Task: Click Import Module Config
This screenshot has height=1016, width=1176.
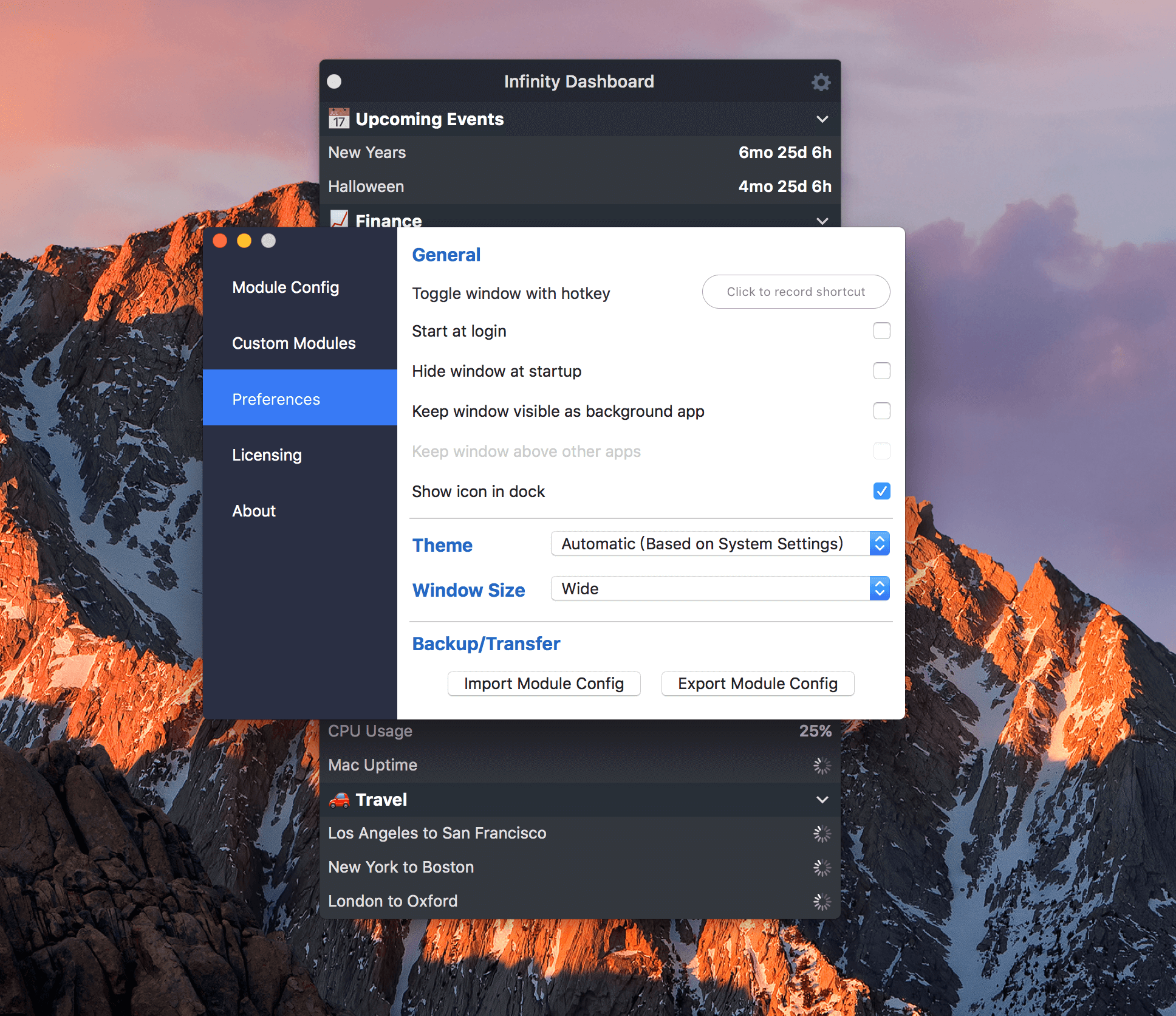Action: (544, 684)
